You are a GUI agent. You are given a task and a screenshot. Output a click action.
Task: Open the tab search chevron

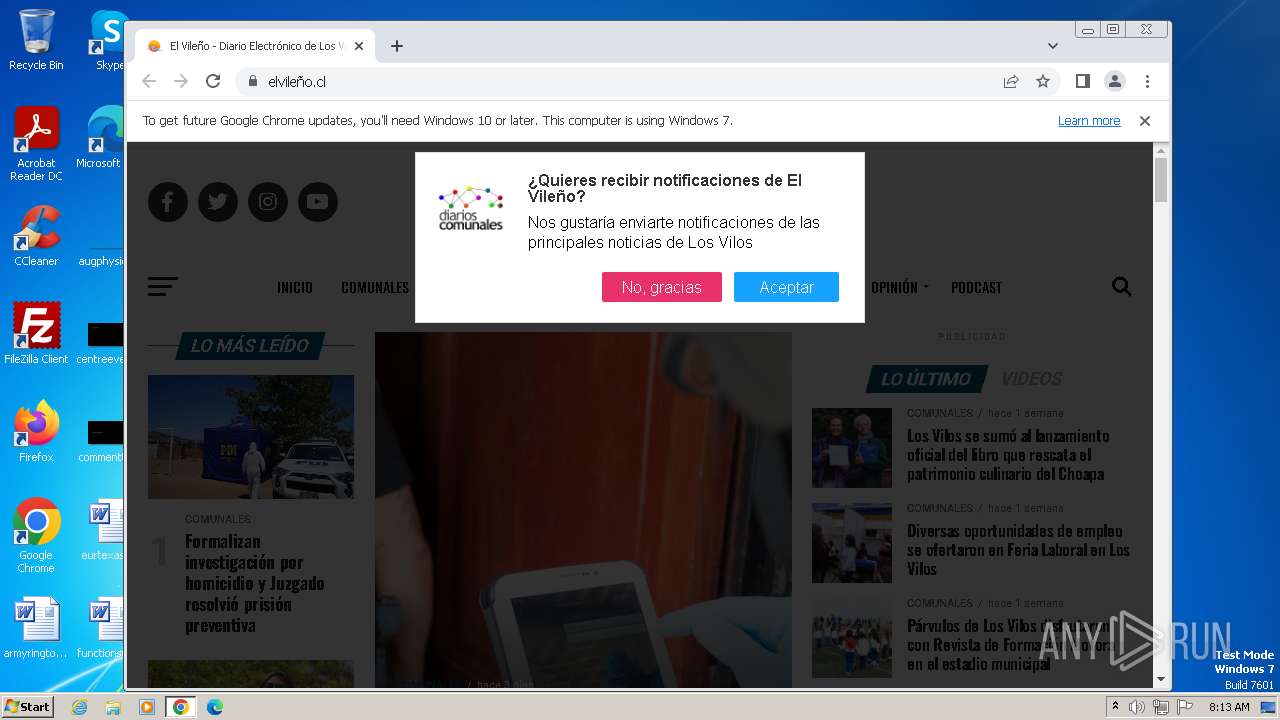pyautogui.click(x=1053, y=46)
